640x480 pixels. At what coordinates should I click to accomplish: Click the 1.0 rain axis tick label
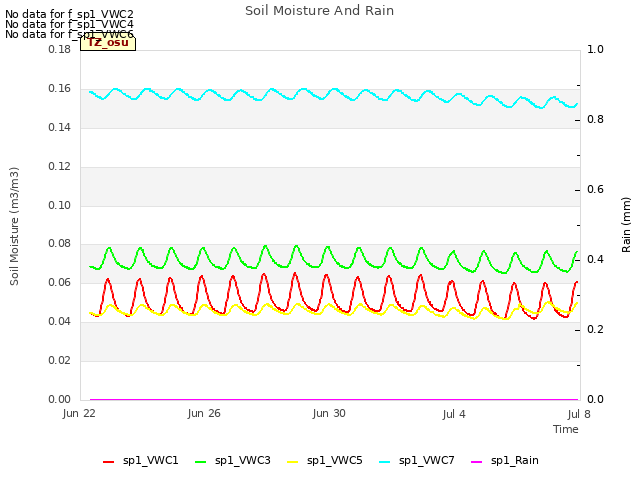coord(595,49)
